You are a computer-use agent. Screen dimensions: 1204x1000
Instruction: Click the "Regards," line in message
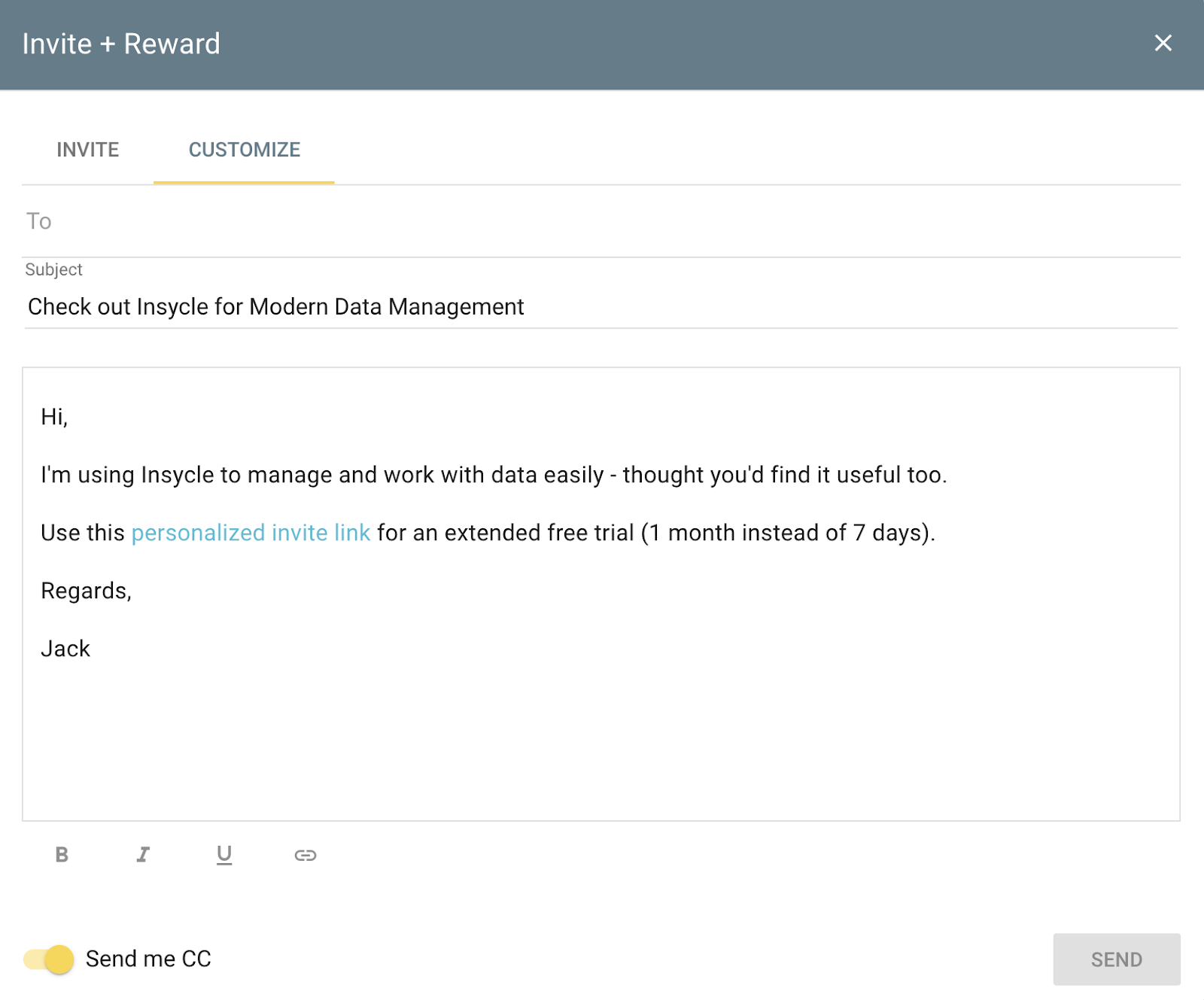87,591
